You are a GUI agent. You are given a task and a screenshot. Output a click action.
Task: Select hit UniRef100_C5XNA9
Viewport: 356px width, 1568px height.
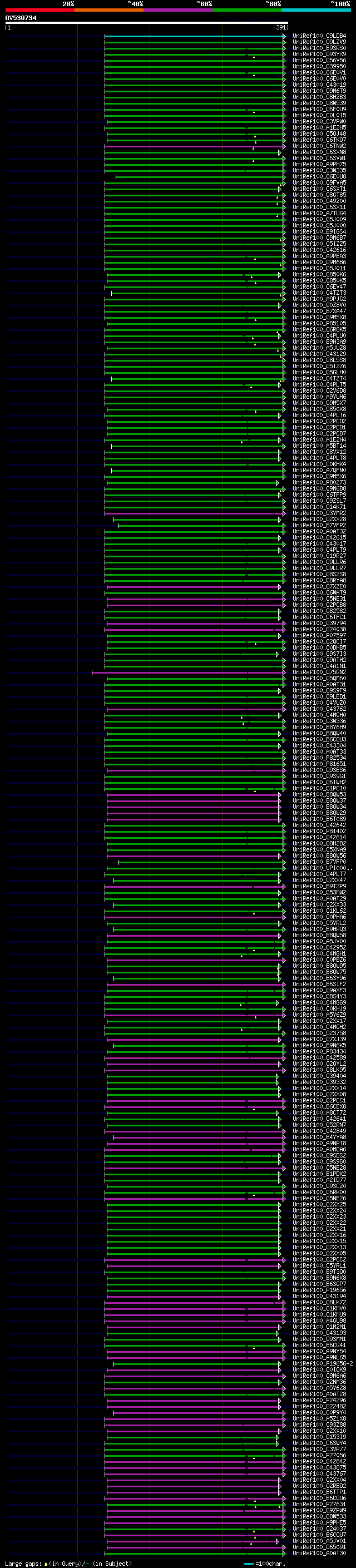point(319,849)
